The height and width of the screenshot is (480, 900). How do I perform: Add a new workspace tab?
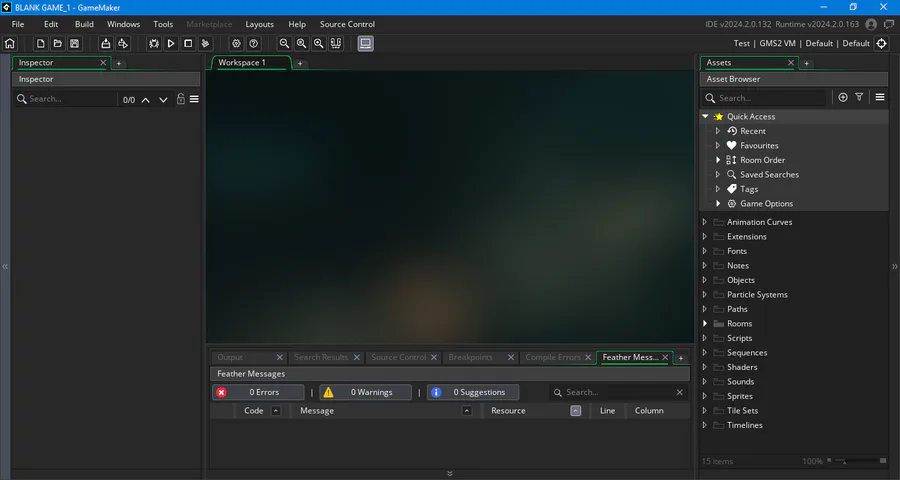[x=300, y=64]
